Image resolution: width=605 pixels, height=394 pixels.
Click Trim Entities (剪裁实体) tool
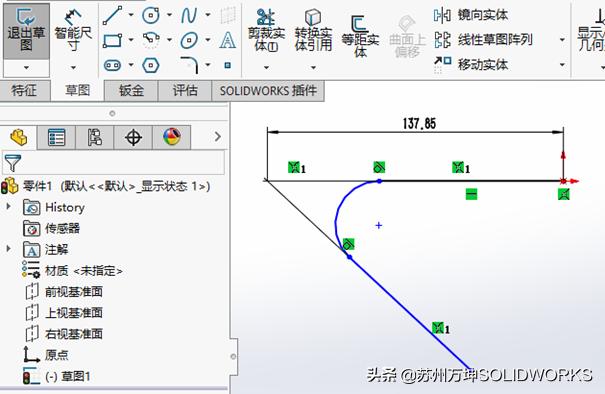(x=266, y=31)
